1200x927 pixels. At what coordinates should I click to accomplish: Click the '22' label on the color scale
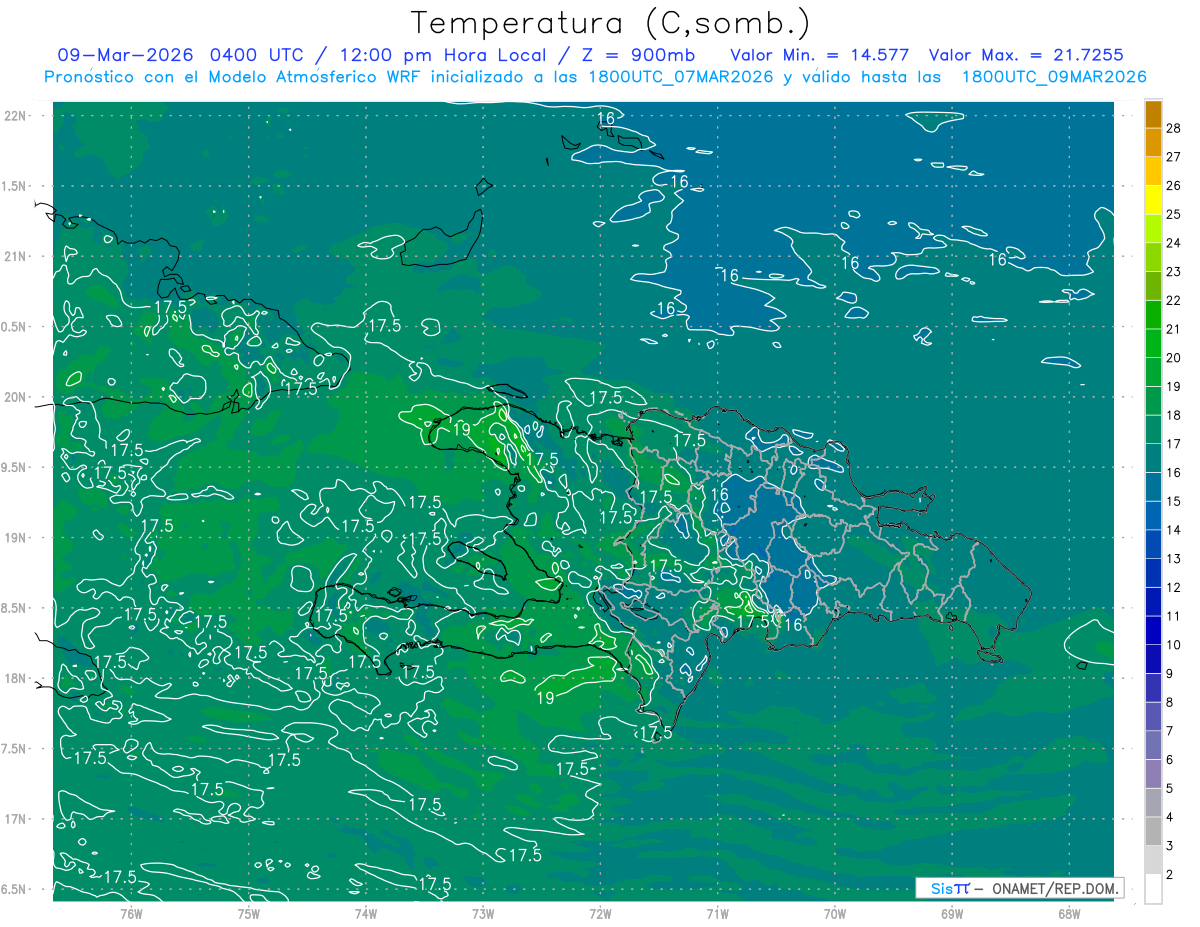1174,300
